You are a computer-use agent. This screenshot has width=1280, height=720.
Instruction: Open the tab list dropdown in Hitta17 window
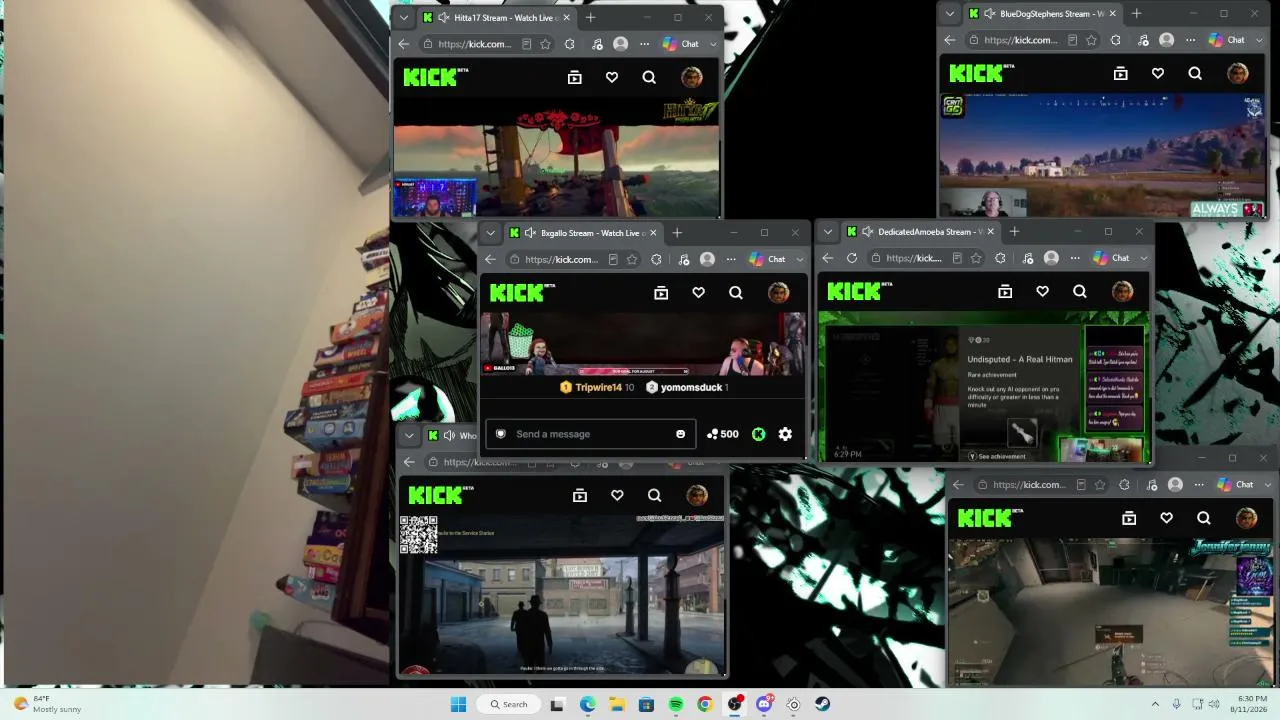coord(404,17)
